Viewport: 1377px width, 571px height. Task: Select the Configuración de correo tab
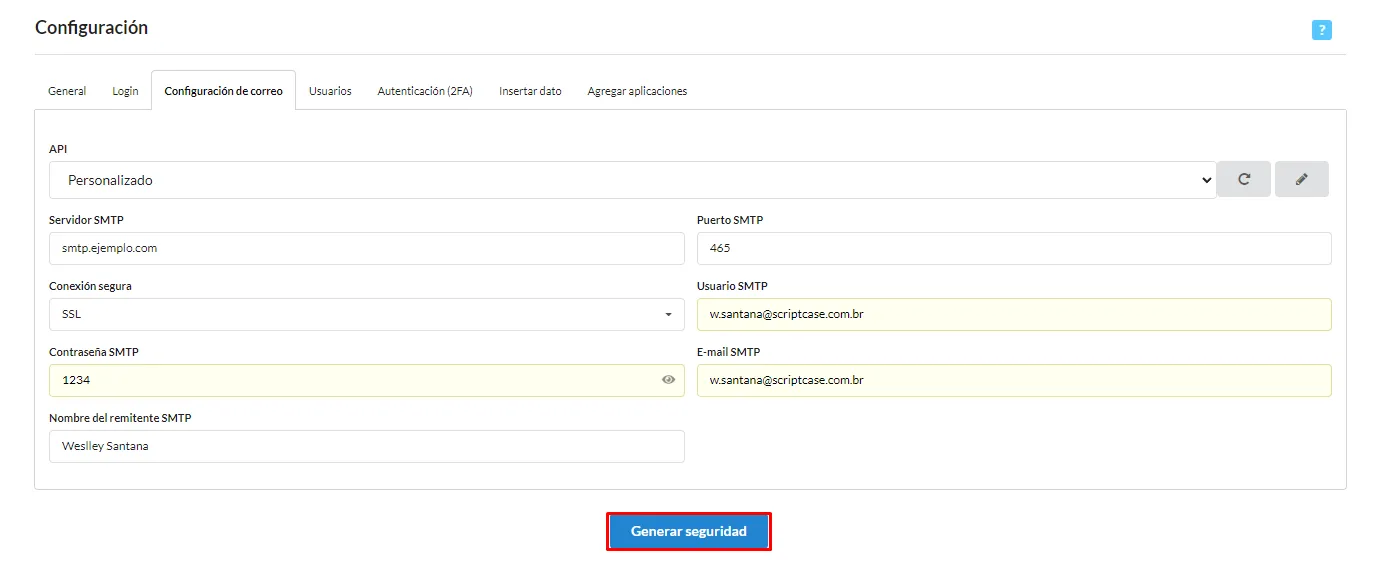click(223, 91)
